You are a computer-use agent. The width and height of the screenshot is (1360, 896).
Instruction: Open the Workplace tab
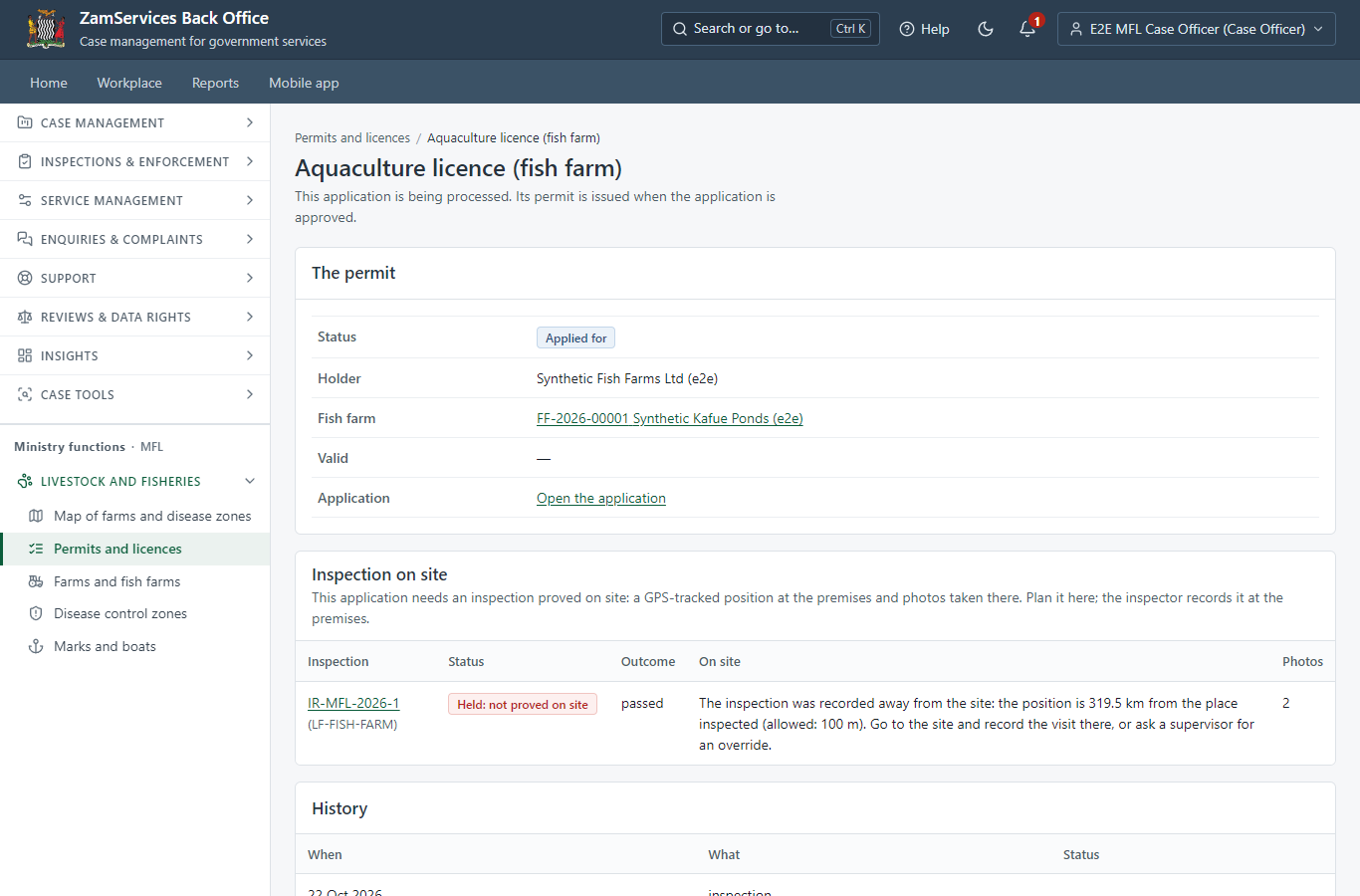tap(129, 83)
